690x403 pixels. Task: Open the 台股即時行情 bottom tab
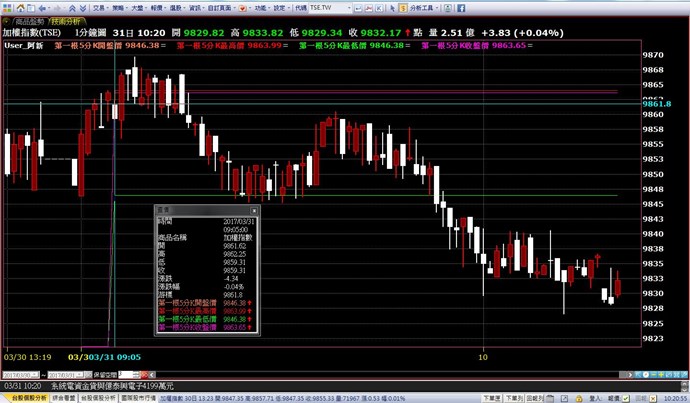[100, 397]
